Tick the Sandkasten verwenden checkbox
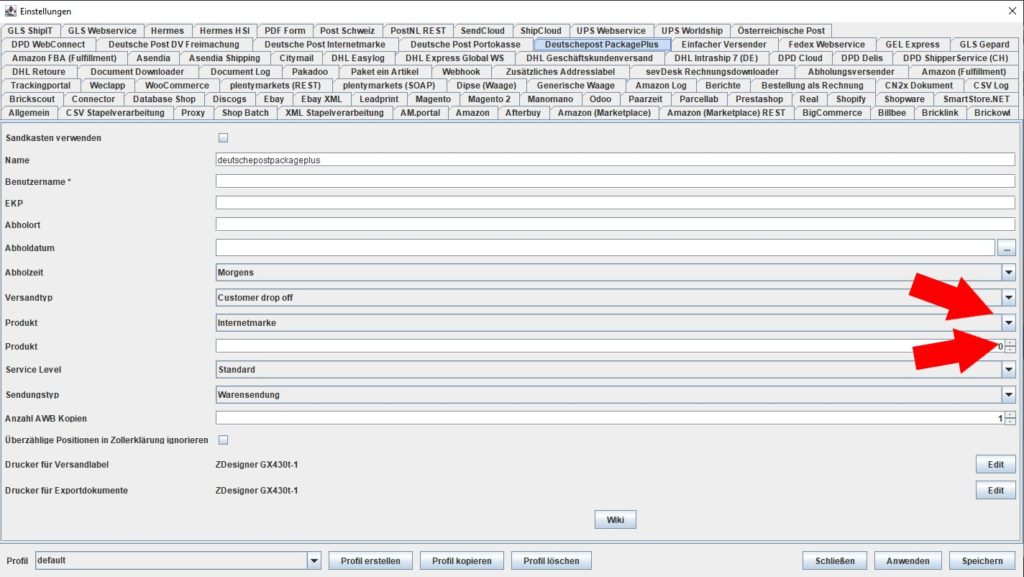The width and height of the screenshot is (1024, 577). [223, 138]
